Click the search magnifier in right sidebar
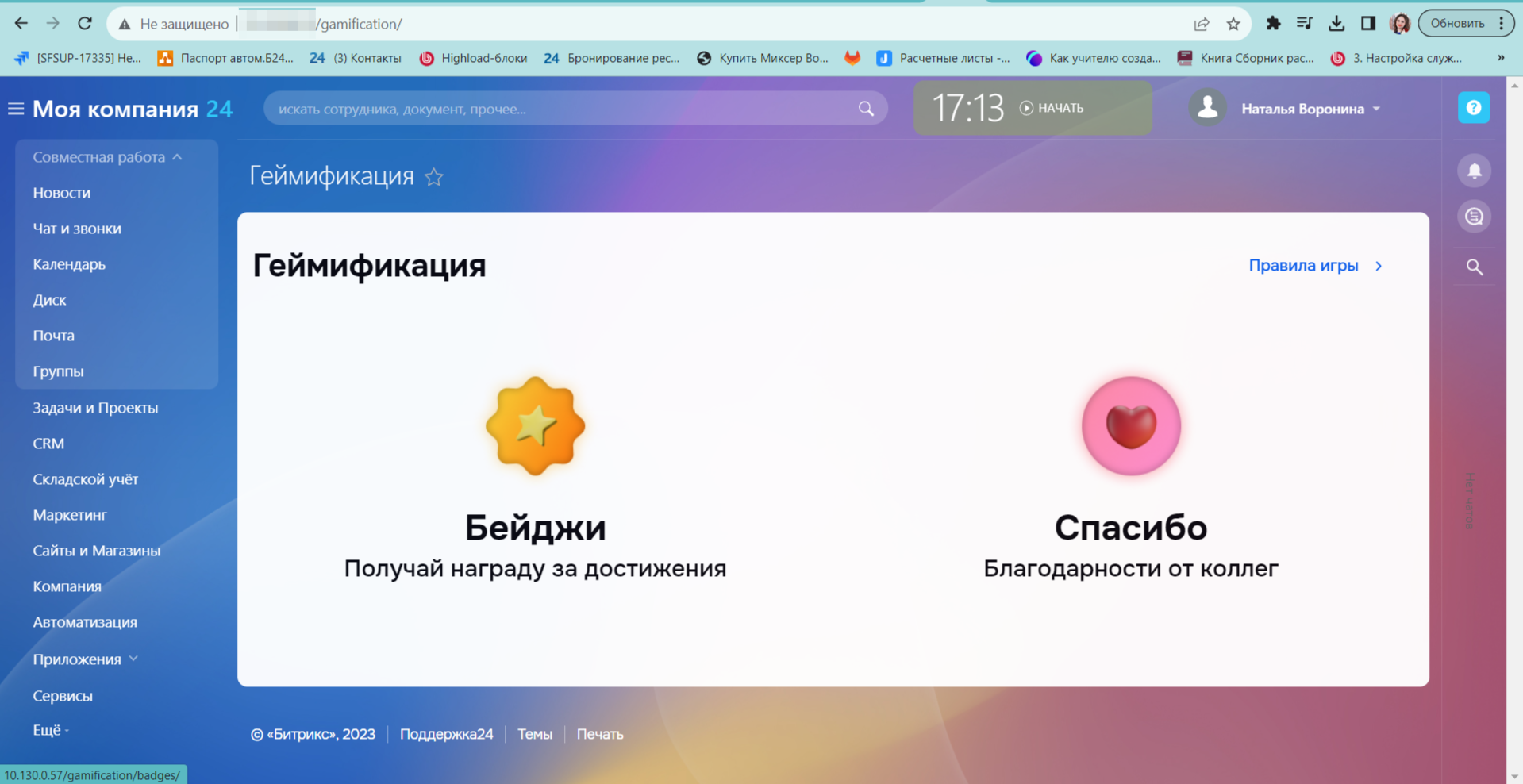 [x=1474, y=267]
